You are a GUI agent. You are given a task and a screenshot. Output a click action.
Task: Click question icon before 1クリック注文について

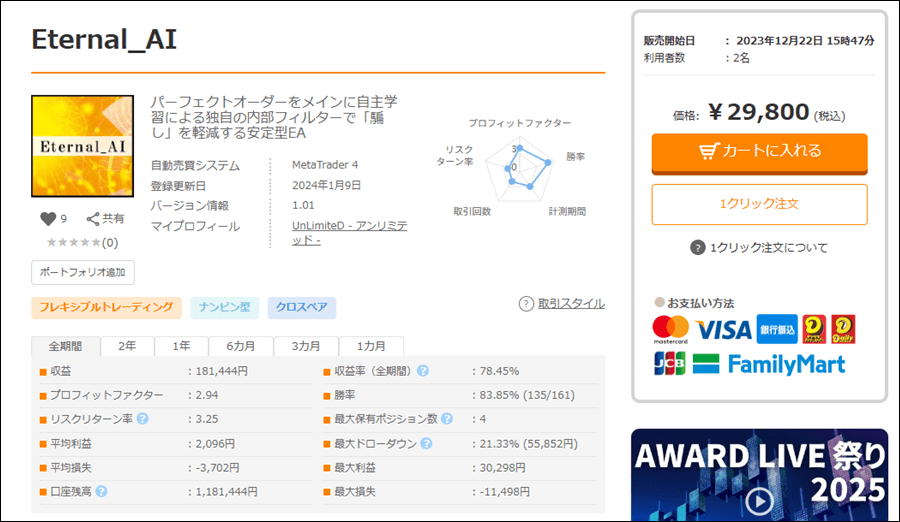point(698,248)
